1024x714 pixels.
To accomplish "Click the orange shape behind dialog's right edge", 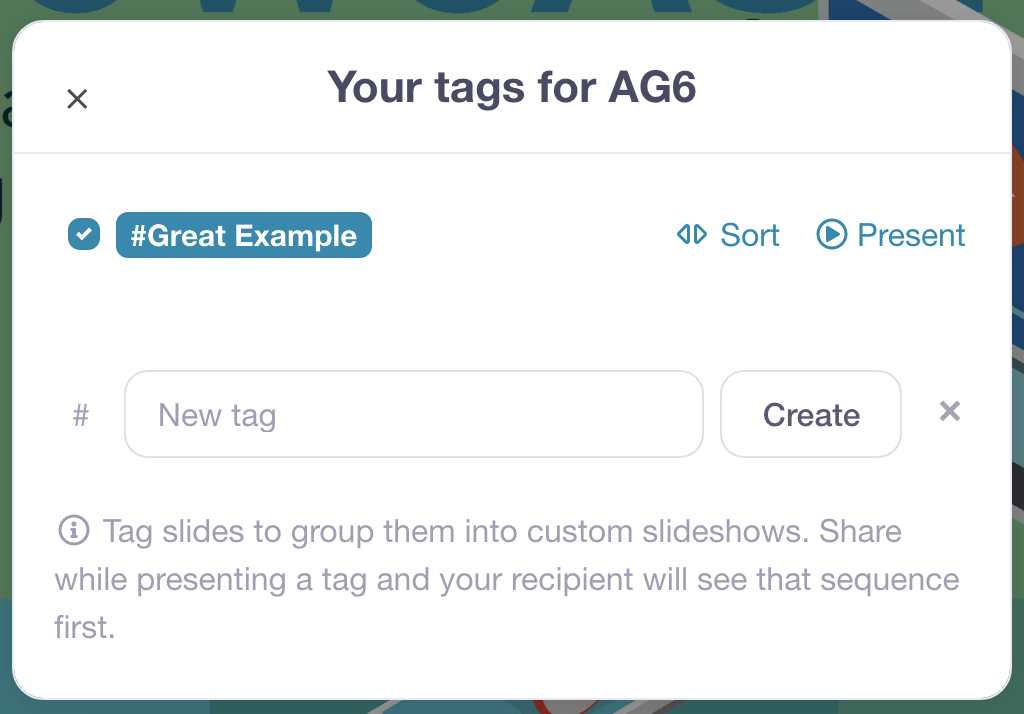I will 1017,196.
